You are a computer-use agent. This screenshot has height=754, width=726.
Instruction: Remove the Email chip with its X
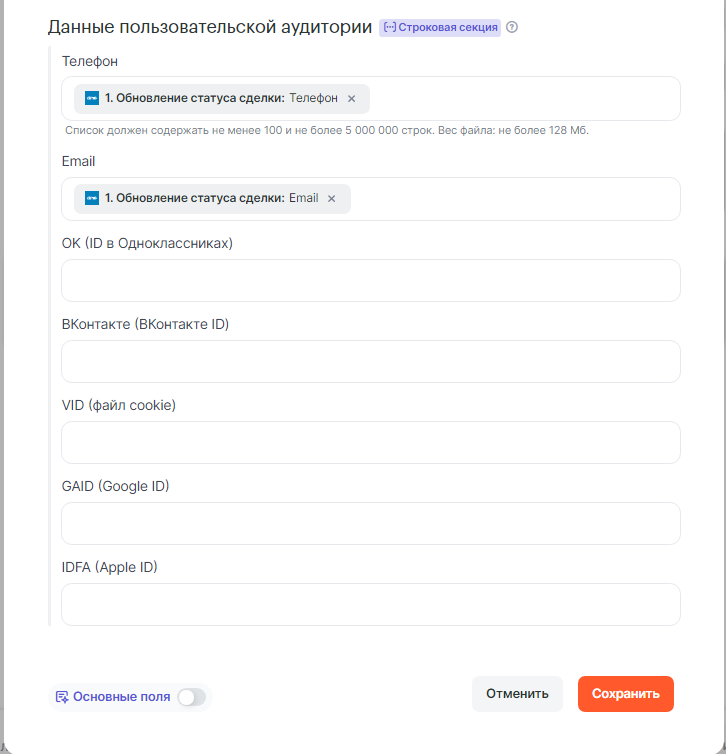[332, 199]
